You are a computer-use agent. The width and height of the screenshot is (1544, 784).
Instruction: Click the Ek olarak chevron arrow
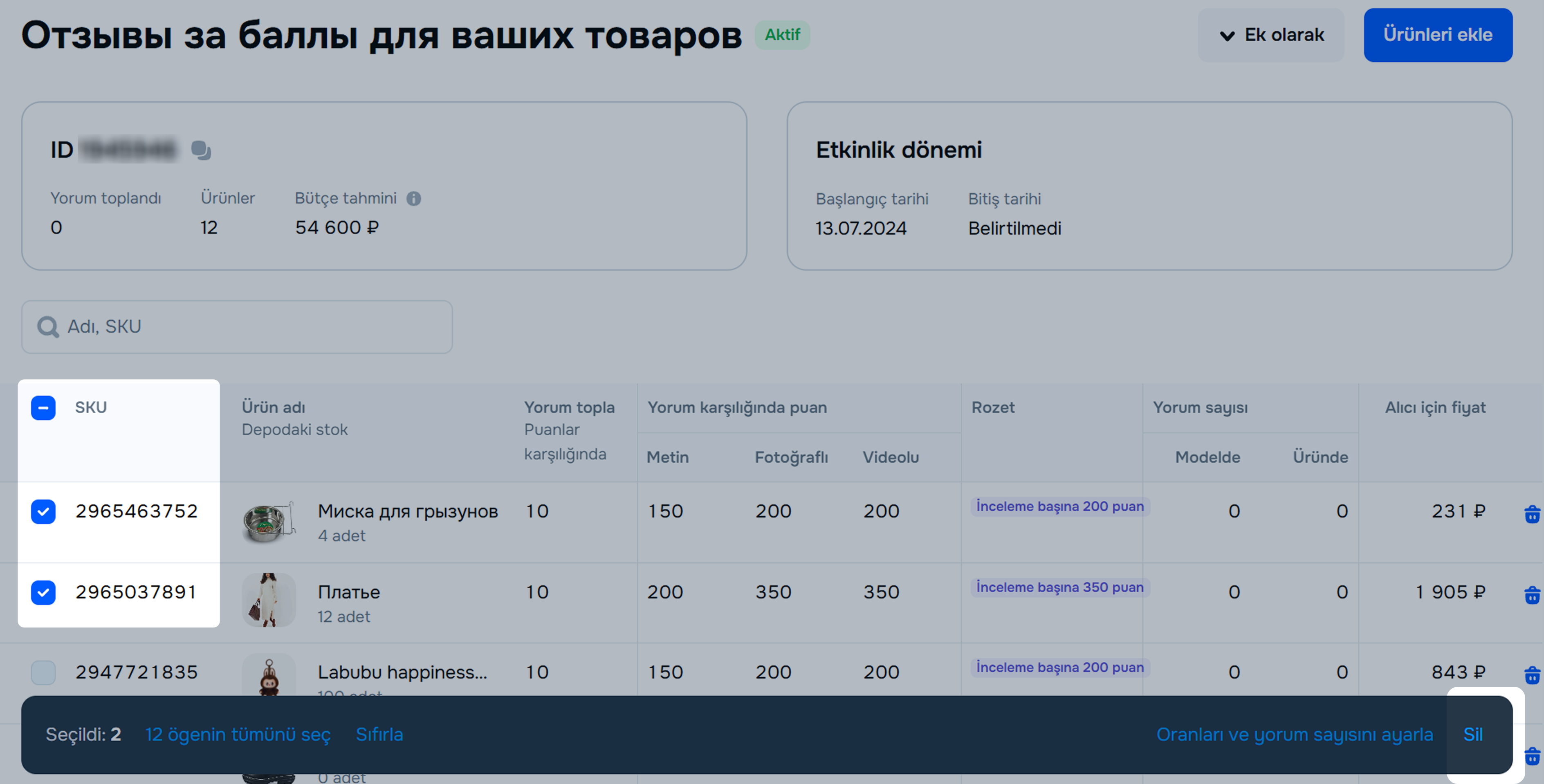click(1227, 36)
